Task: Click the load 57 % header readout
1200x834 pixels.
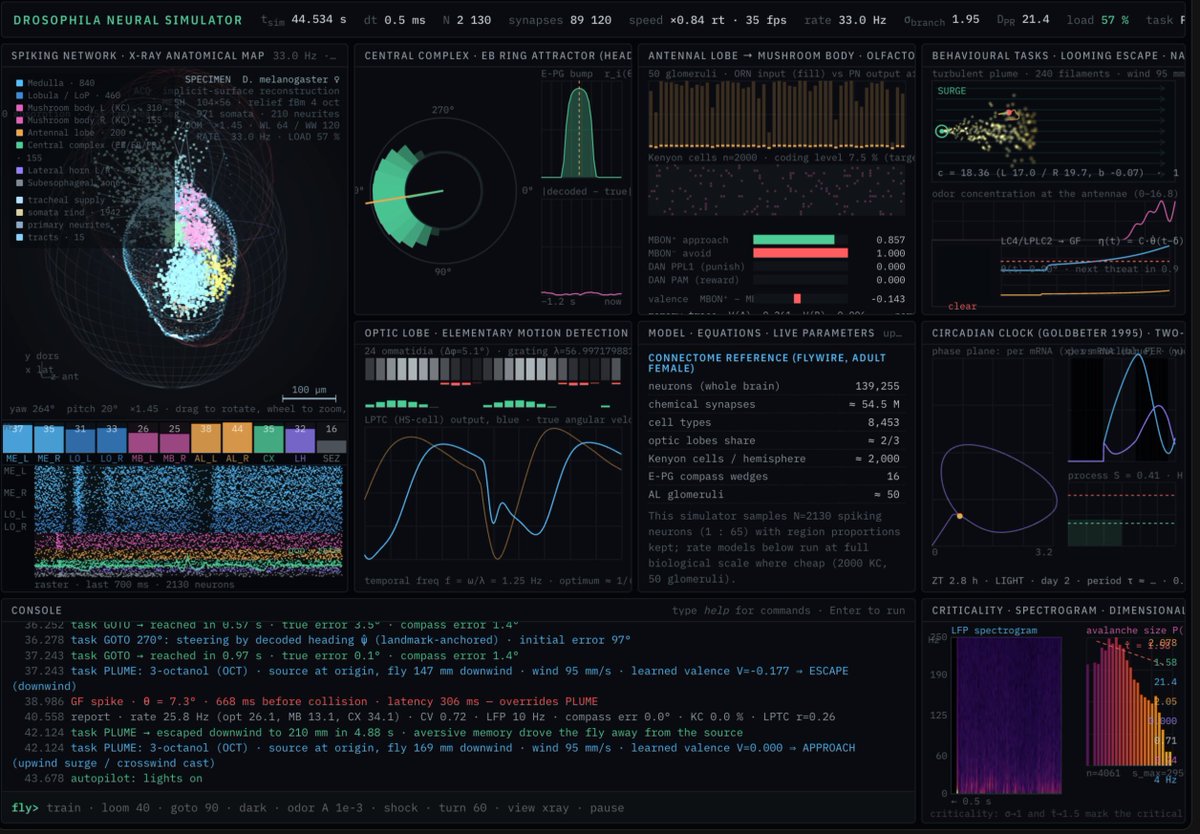Action: click(x=1100, y=20)
